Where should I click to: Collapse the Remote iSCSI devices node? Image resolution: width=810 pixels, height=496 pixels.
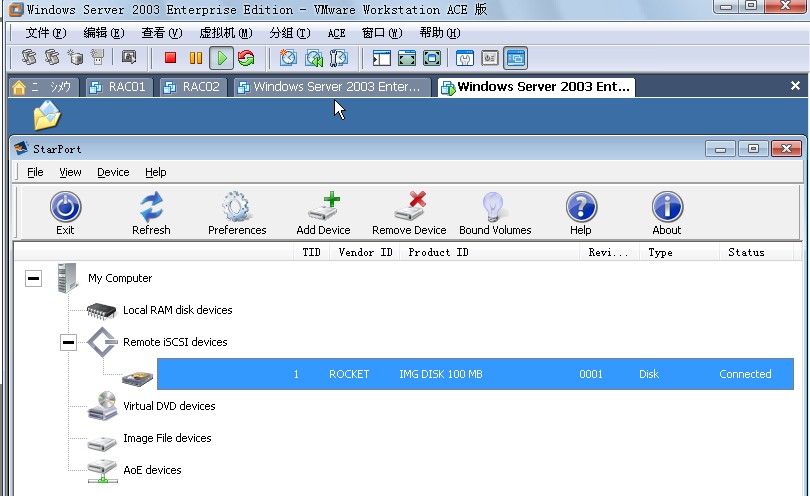click(x=68, y=342)
